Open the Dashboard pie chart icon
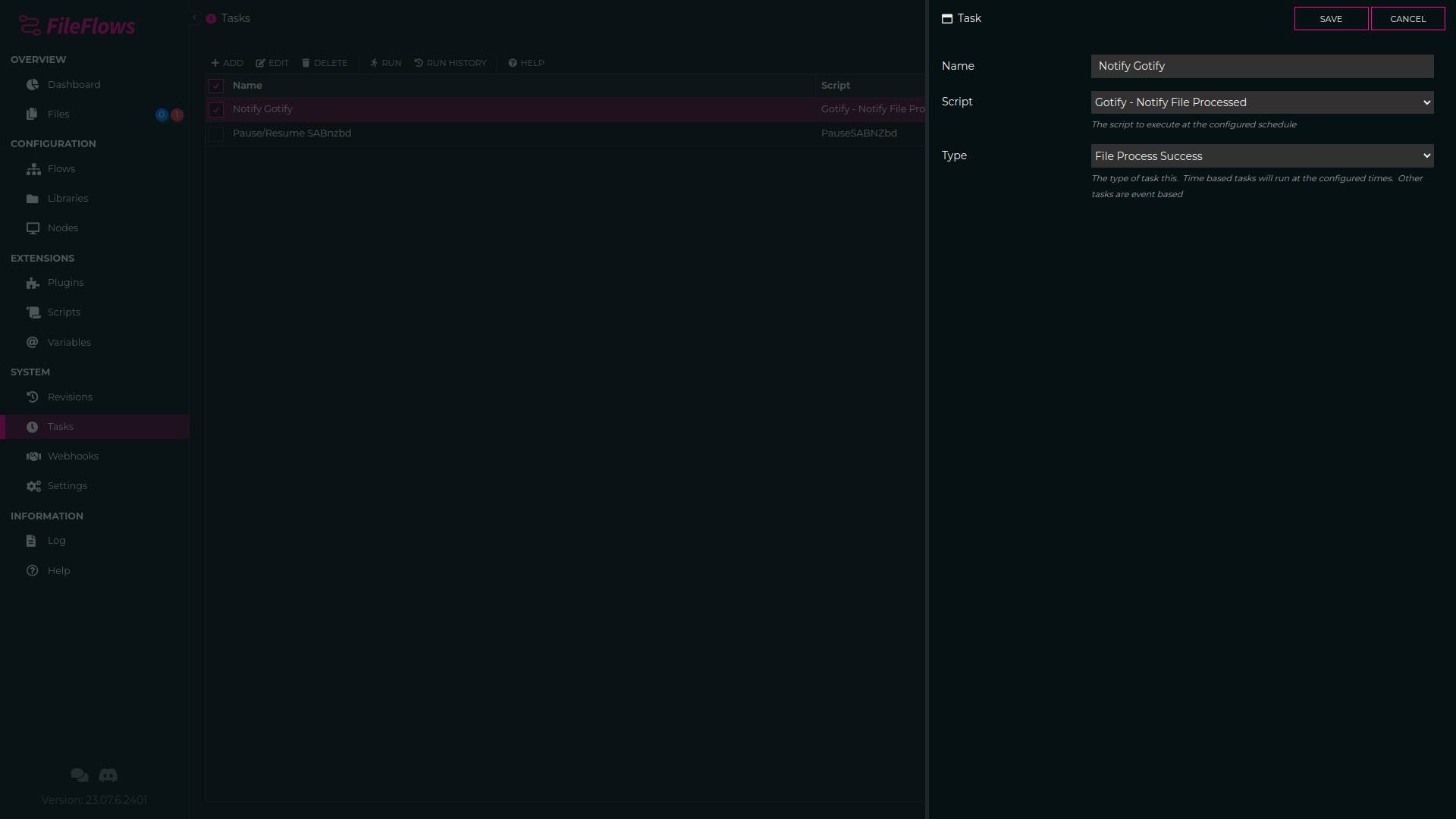This screenshot has height=819, width=1456. [32, 85]
